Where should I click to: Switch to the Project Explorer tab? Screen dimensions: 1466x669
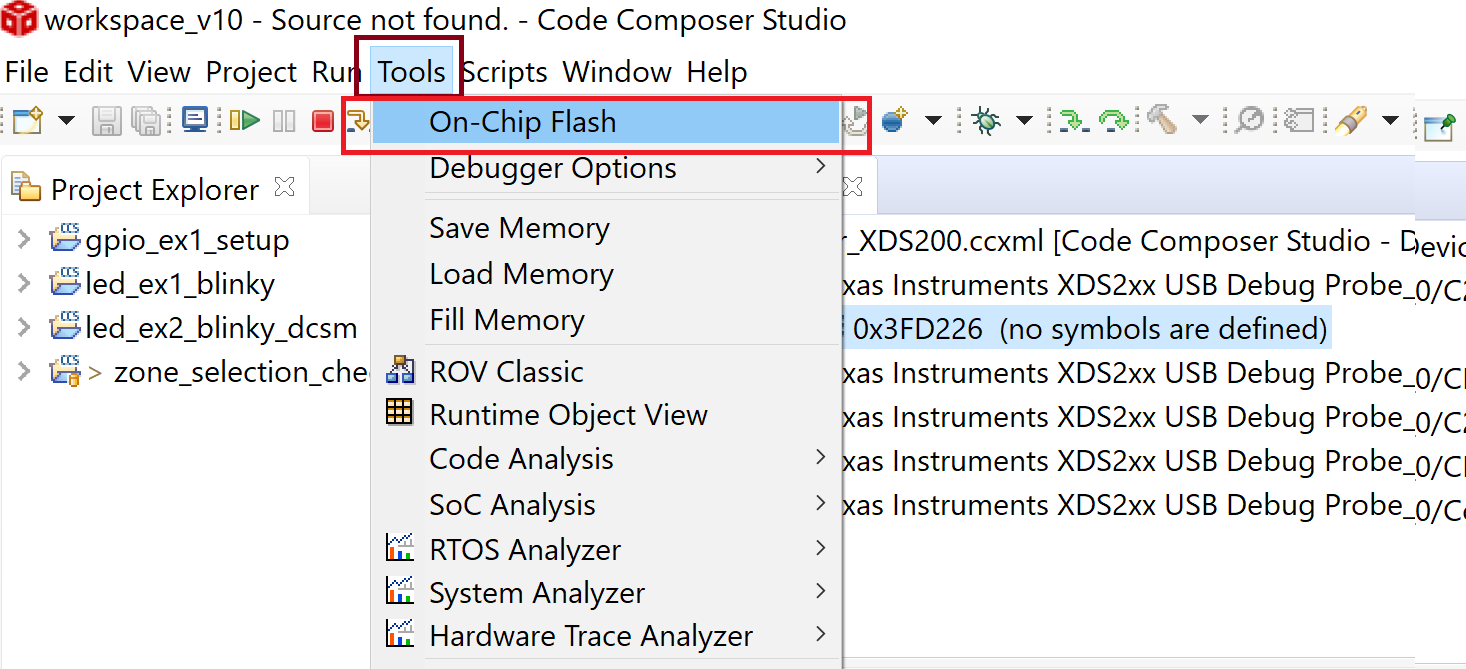coord(155,188)
